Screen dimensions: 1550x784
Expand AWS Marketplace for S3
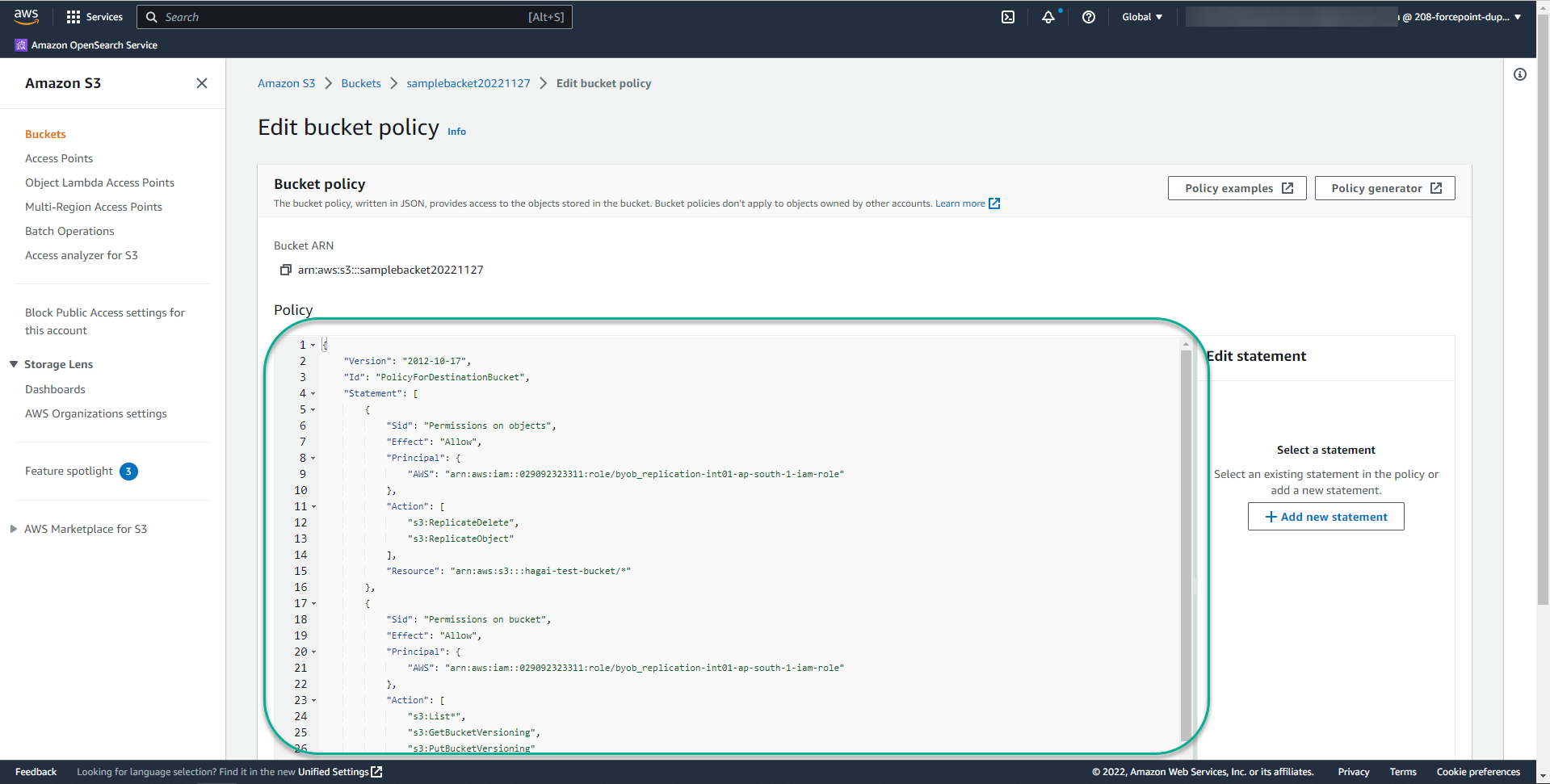[x=12, y=529]
